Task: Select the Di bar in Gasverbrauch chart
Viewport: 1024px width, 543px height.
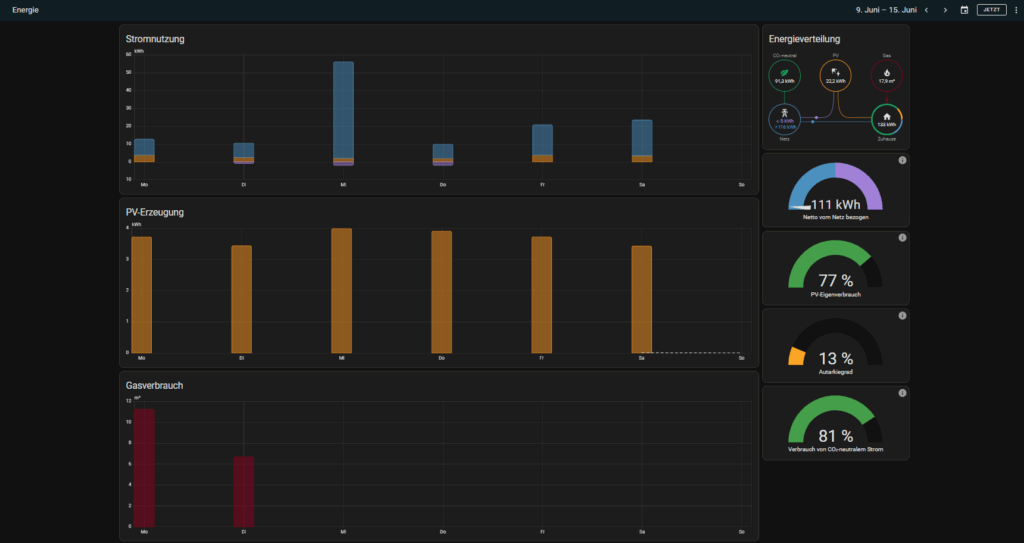Action: tap(244, 491)
